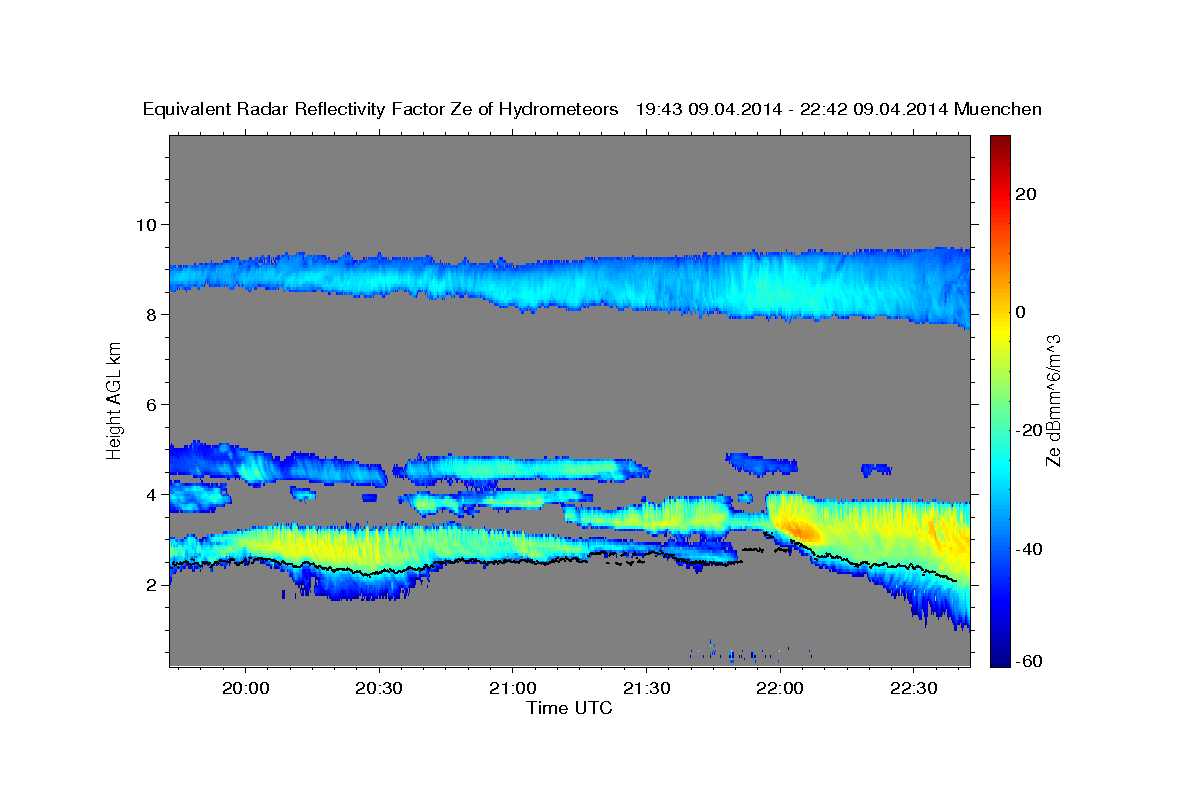Click the plot title text "Equivalent Radar Reflectivity Factor Ze of Hydrometeors"
Screen dimensions: 1200x800
pyautogui.click(x=381, y=110)
